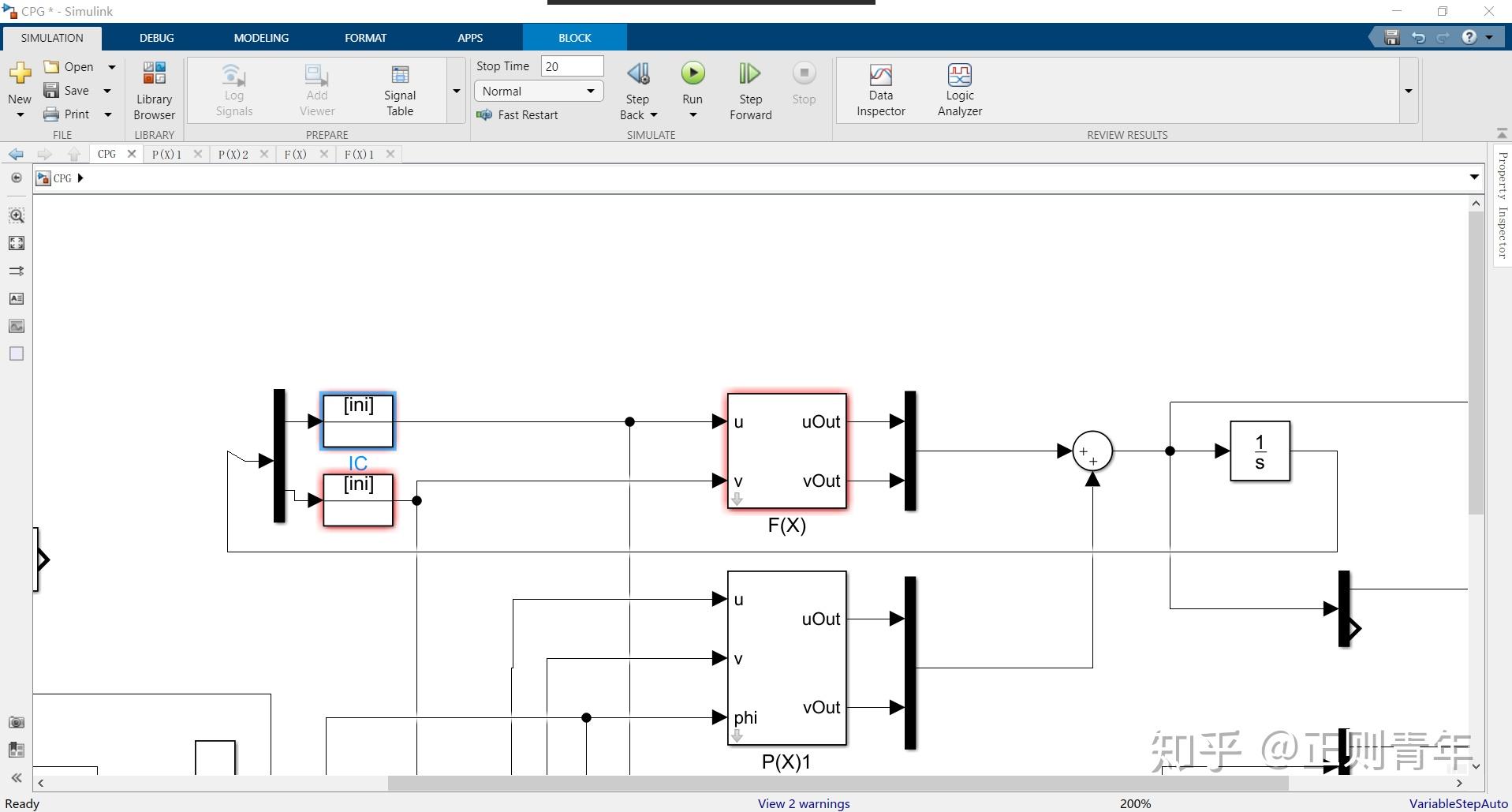Click the Hide/Show Explorer Bar icon
Screen dimensions: 1512x812
point(17,178)
